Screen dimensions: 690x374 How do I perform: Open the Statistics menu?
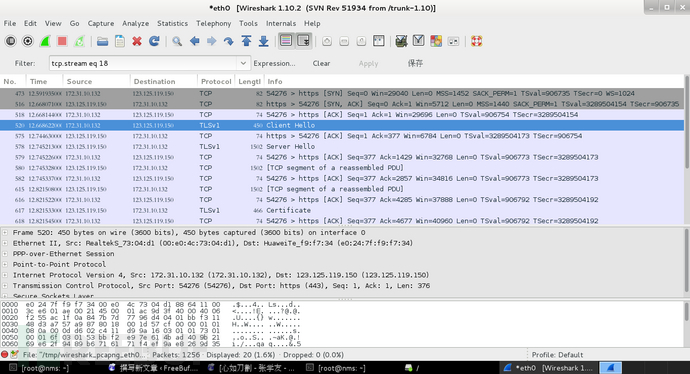tap(172, 23)
